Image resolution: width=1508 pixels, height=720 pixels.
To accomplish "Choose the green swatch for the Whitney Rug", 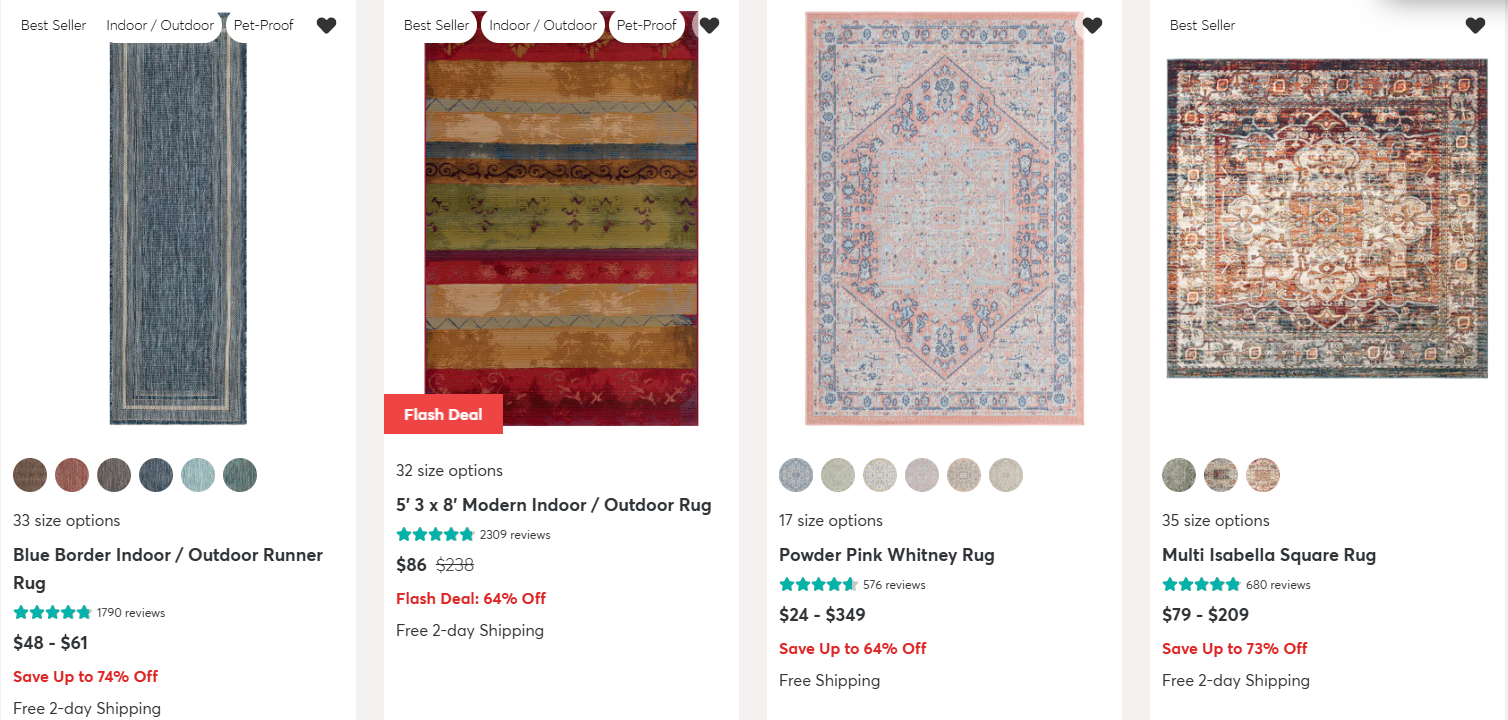I will pyautogui.click(x=838, y=475).
